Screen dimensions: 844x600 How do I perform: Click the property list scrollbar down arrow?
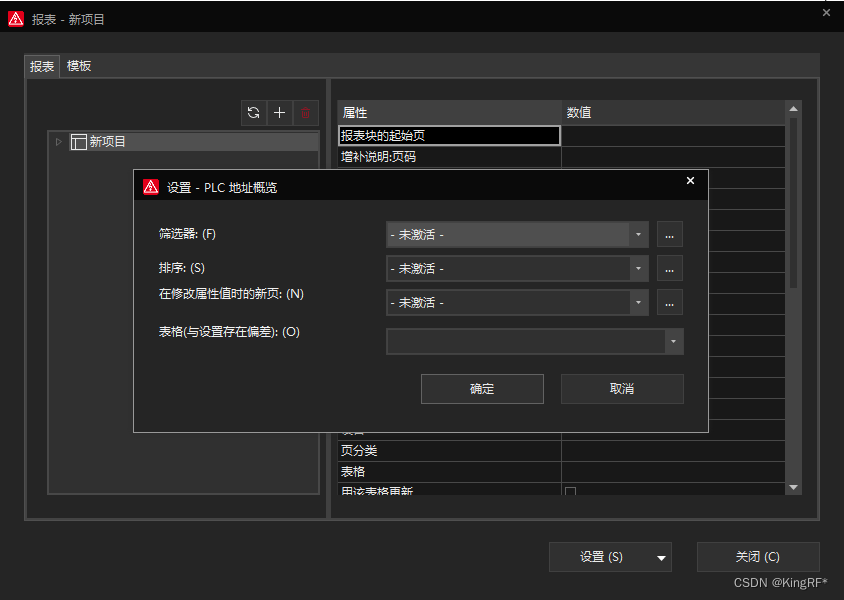794,487
